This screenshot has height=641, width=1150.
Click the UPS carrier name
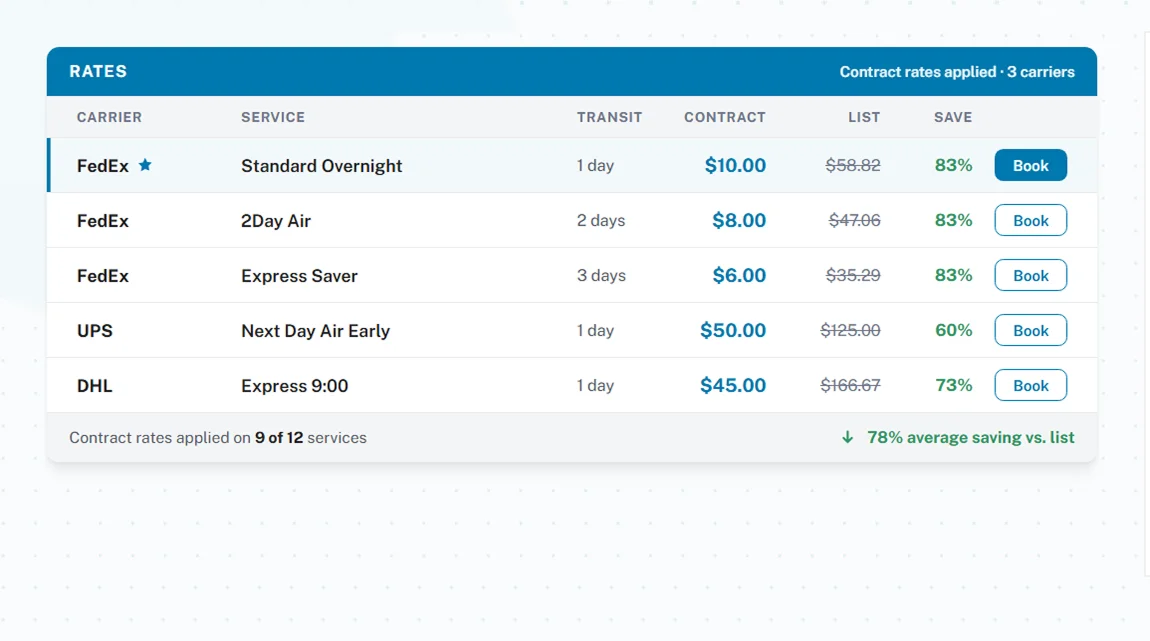(95, 331)
